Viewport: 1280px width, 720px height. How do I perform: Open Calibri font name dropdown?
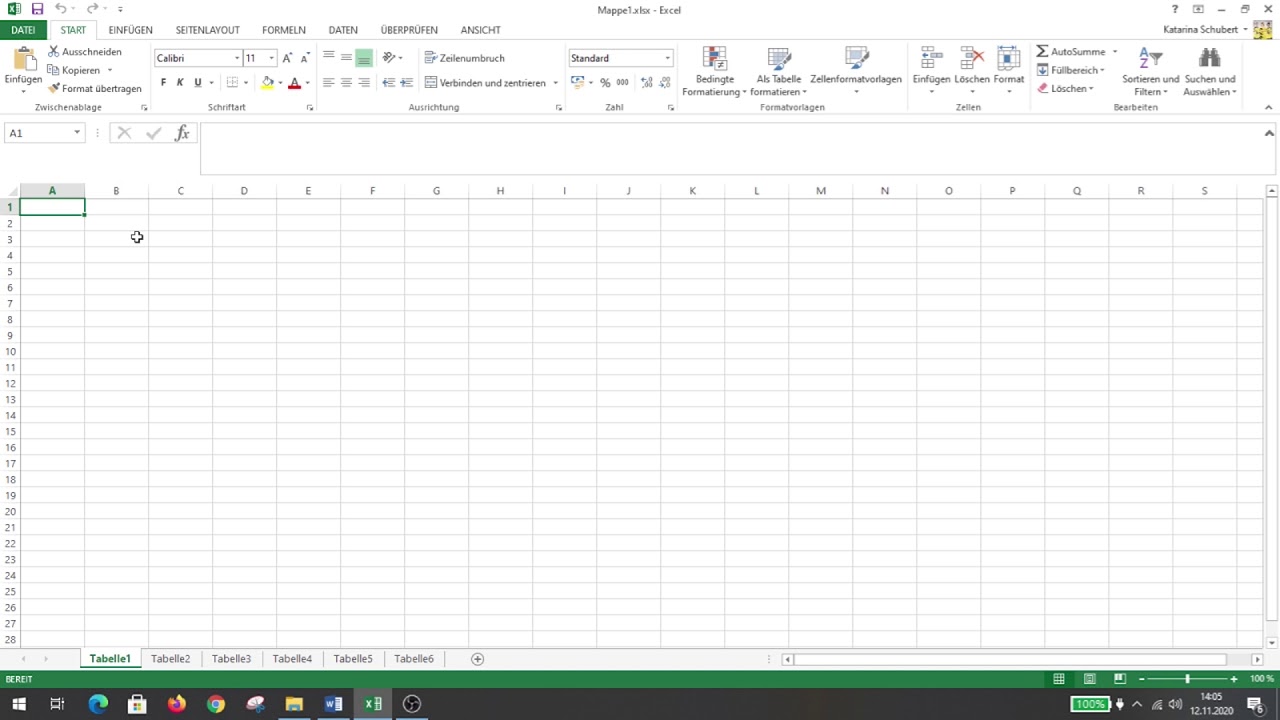click(x=237, y=58)
